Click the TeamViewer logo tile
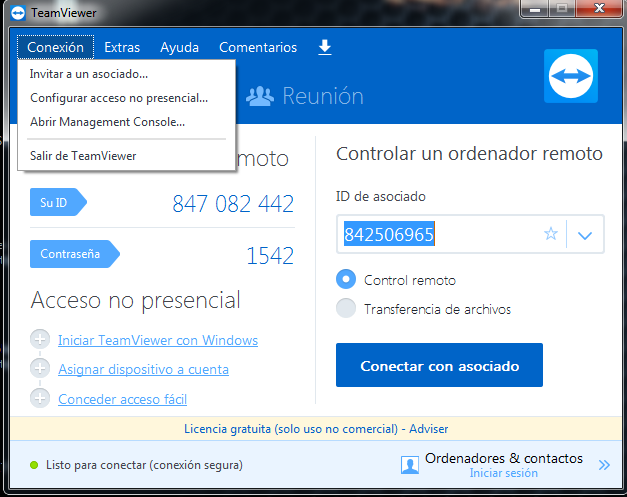This screenshot has height=497, width=627. (571, 76)
